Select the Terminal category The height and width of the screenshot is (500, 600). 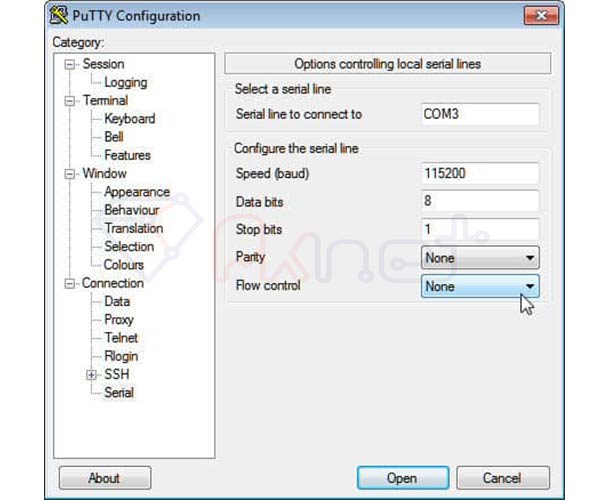point(106,101)
